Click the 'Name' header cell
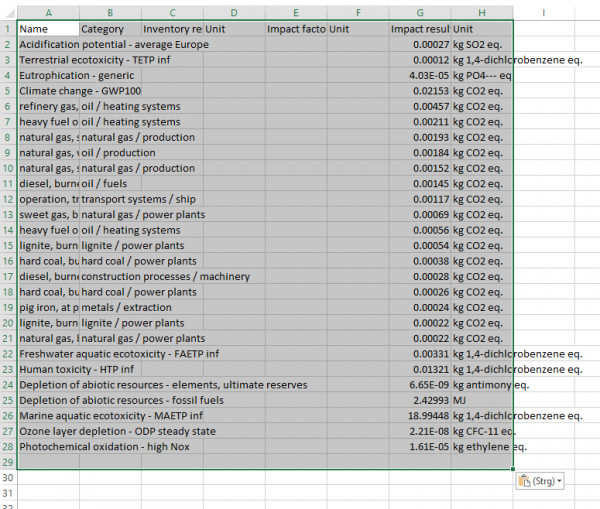The image size is (600, 509). click(49, 29)
